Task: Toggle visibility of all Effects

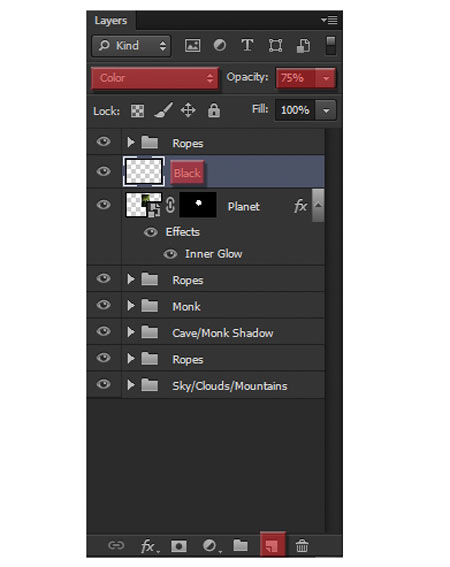Action: (x=150, y=232)
